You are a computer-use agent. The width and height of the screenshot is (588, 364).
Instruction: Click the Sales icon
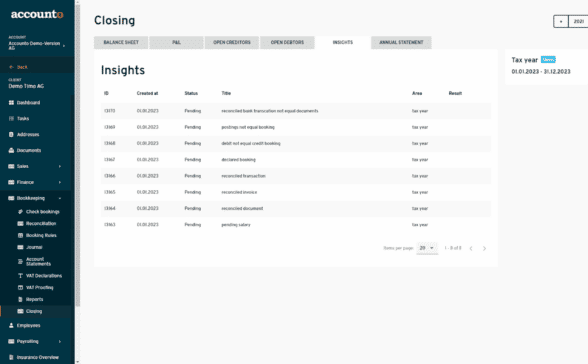pos(11,166)
